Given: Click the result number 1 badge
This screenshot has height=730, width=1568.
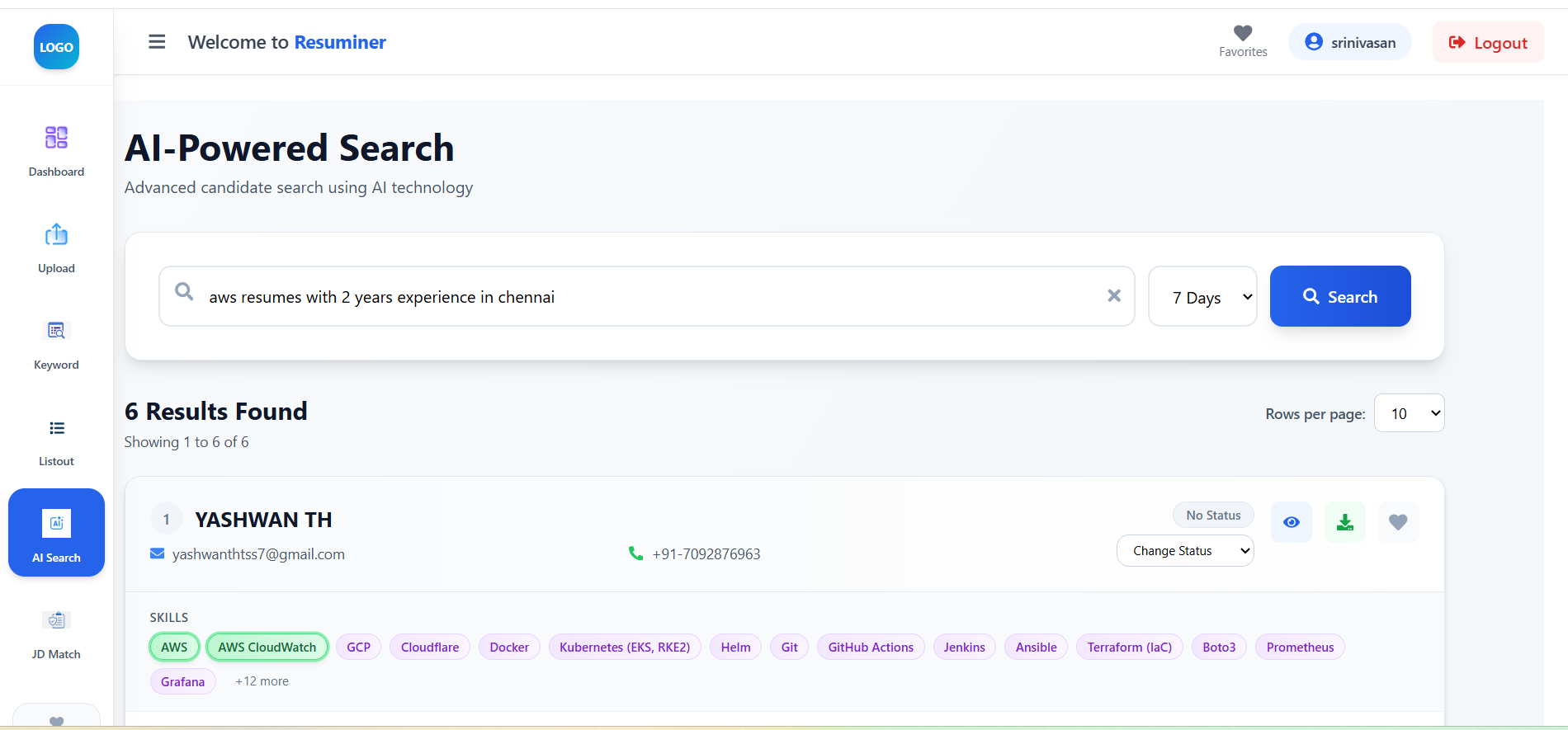Looking at the screenshot, I should pos(166,519).
